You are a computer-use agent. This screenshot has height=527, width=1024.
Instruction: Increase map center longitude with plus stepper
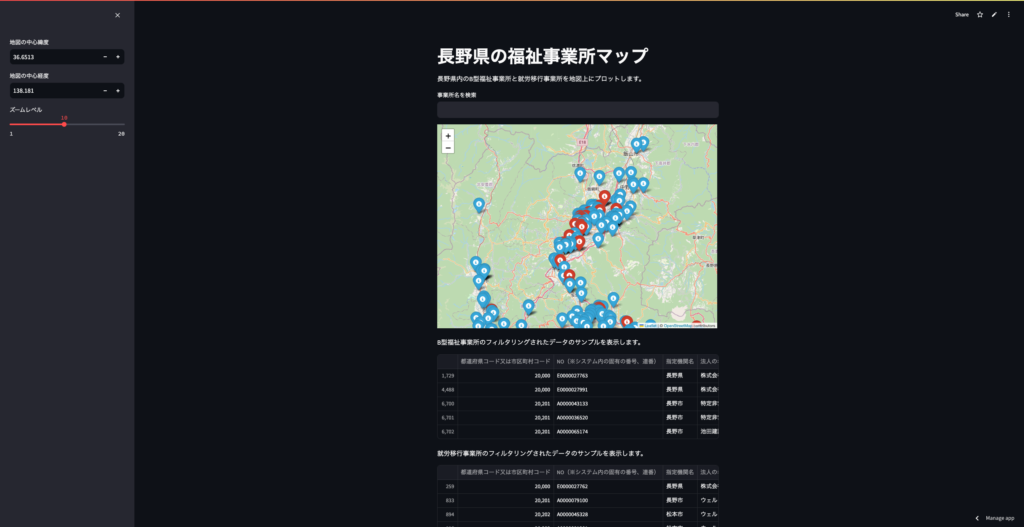(x=118, y=90)
